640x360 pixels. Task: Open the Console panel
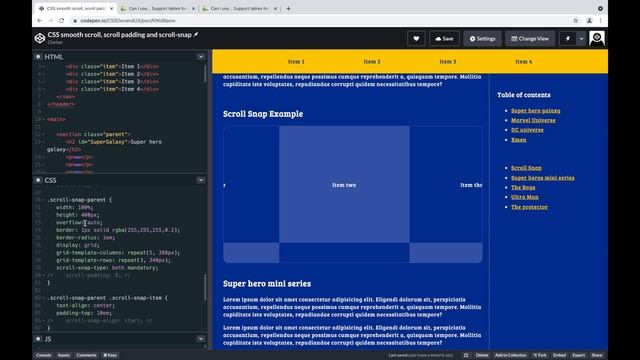[44, 355]
